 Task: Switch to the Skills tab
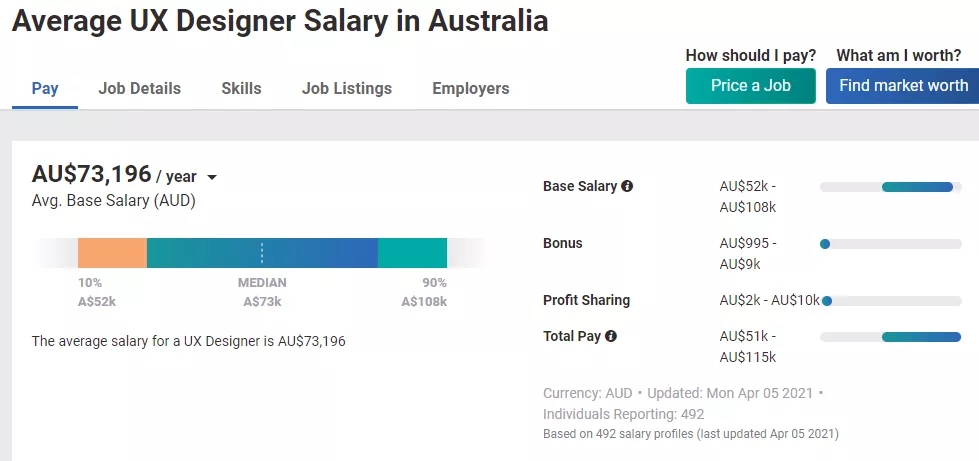coord(241,88)
